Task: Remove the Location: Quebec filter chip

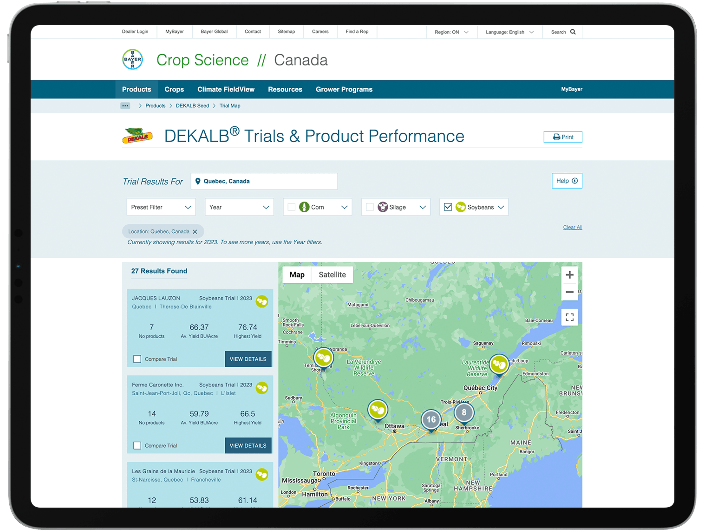Action: pos(195,232)
